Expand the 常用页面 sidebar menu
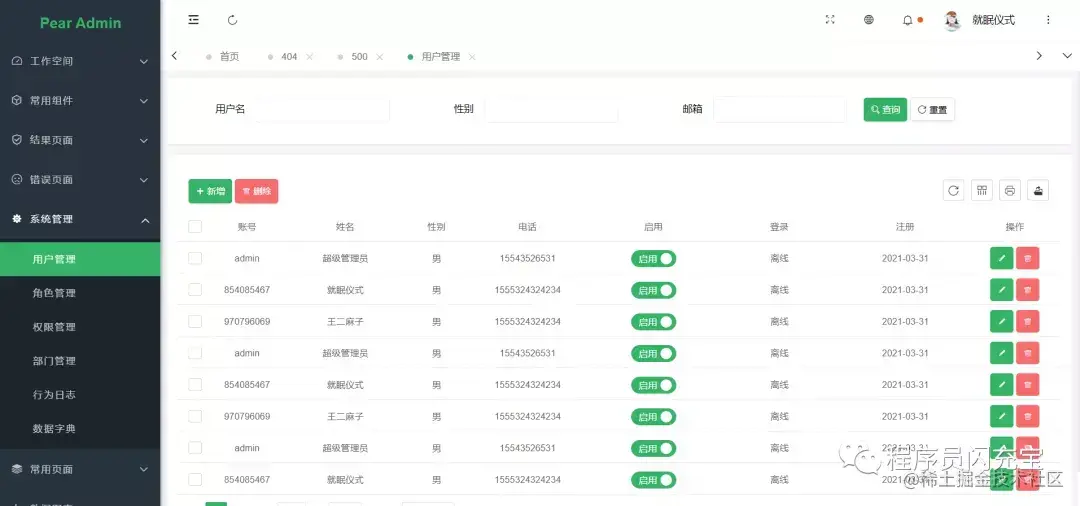1080x506 pixels. (x=80, y=469)
